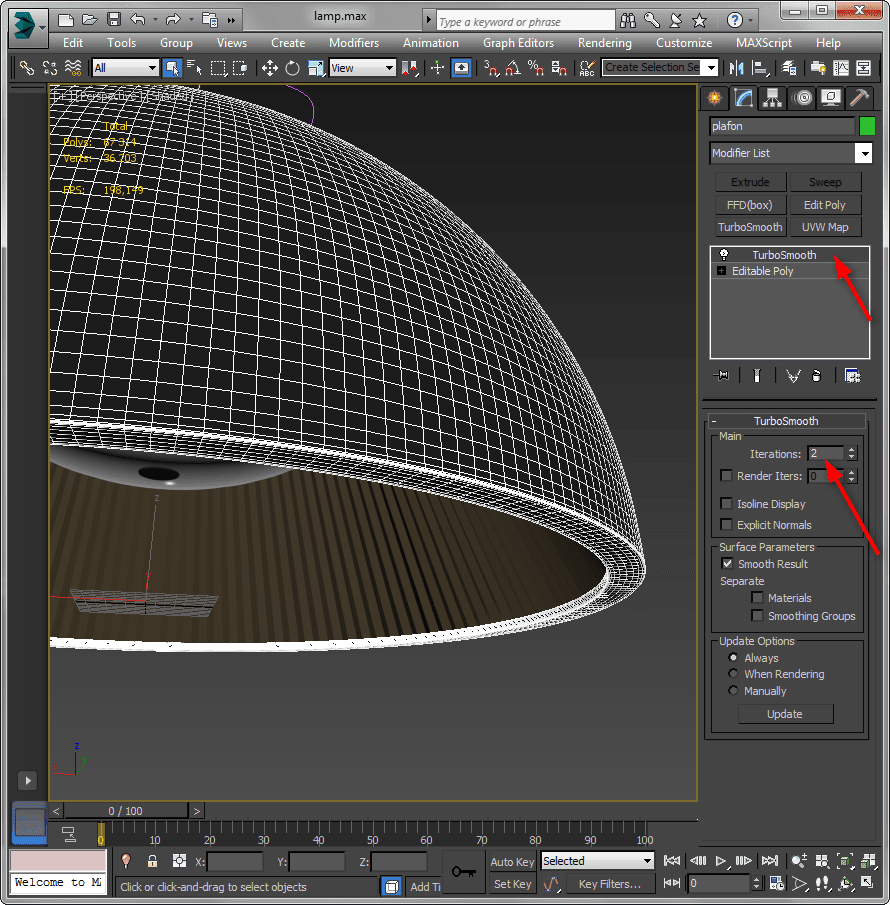Collapse the TurboSmooth rollout header
890x905 pixels.
[786, 421]
